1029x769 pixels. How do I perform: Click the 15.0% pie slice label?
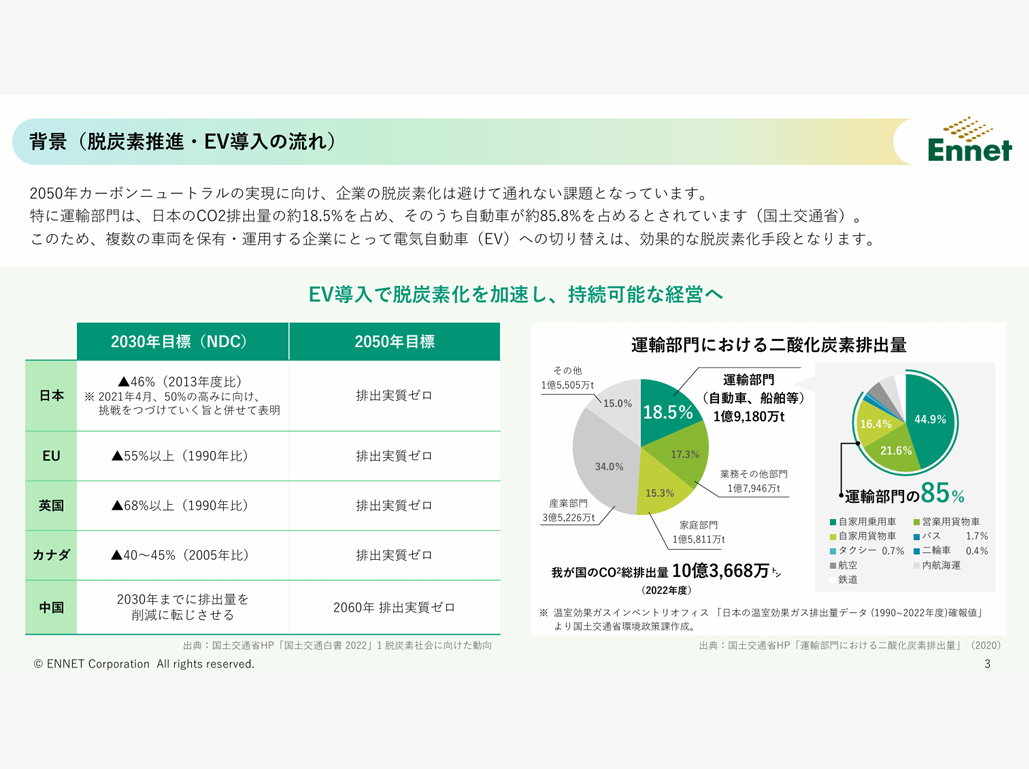(618, 404)
